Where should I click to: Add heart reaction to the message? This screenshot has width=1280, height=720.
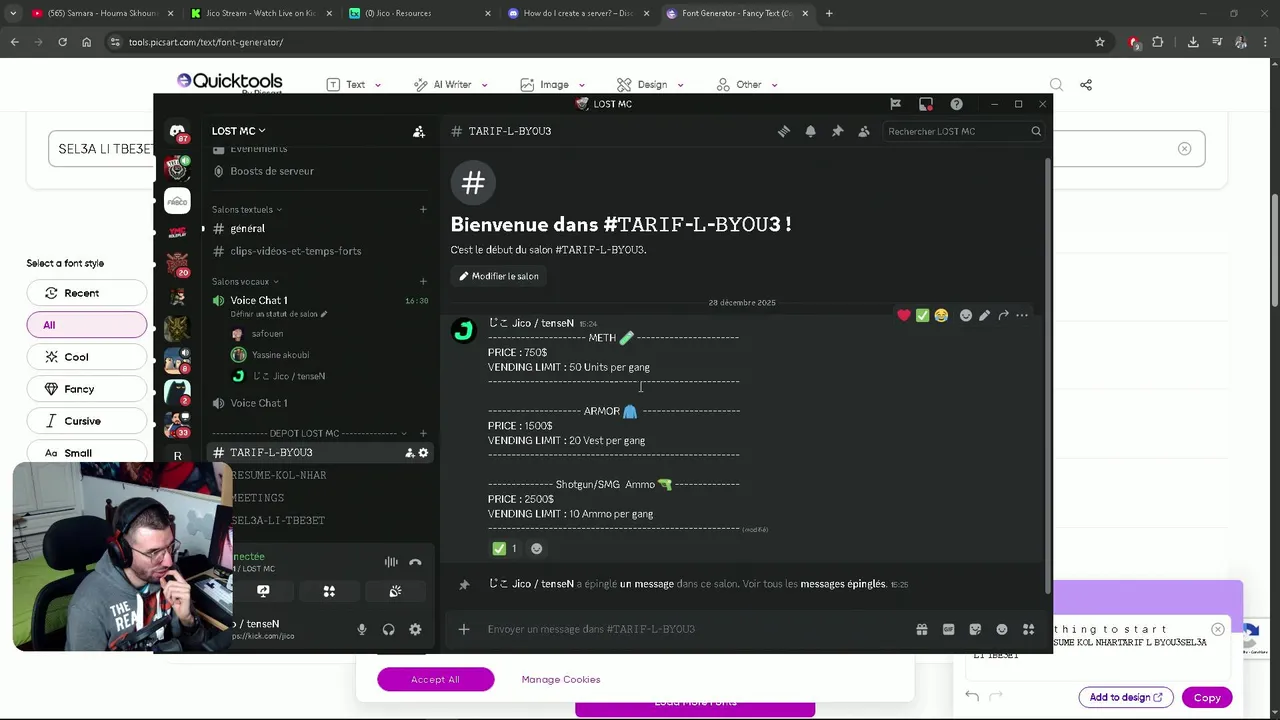(904, 315)
